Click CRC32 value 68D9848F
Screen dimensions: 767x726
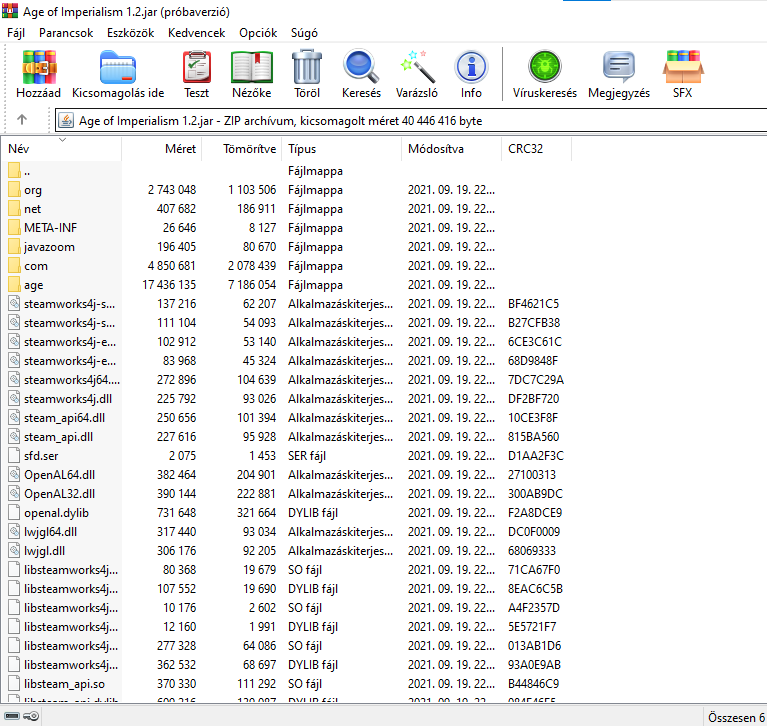coord(533,361)
